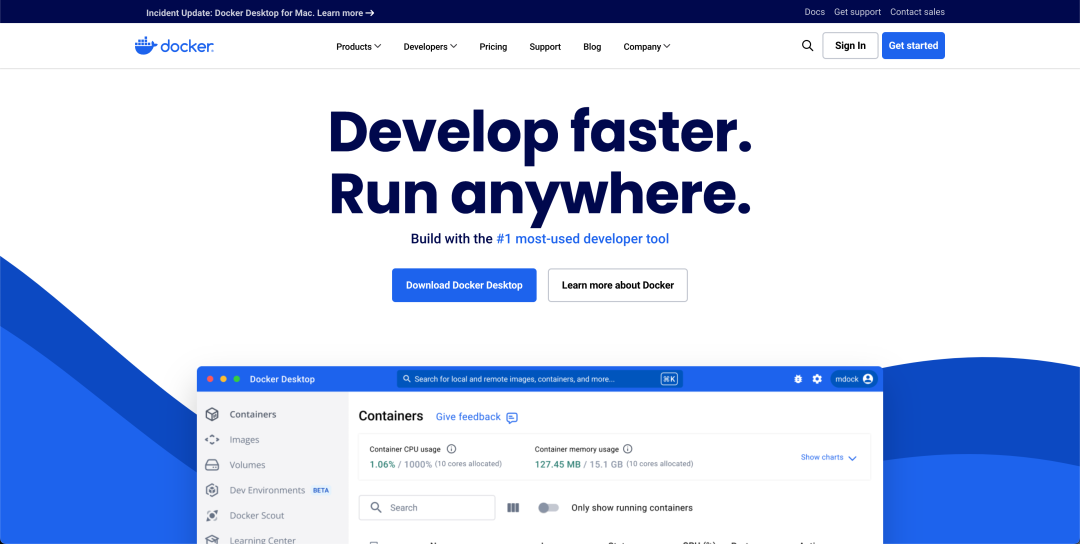Click the Docker Scout icon in sidebar

(x=212, y=515)
